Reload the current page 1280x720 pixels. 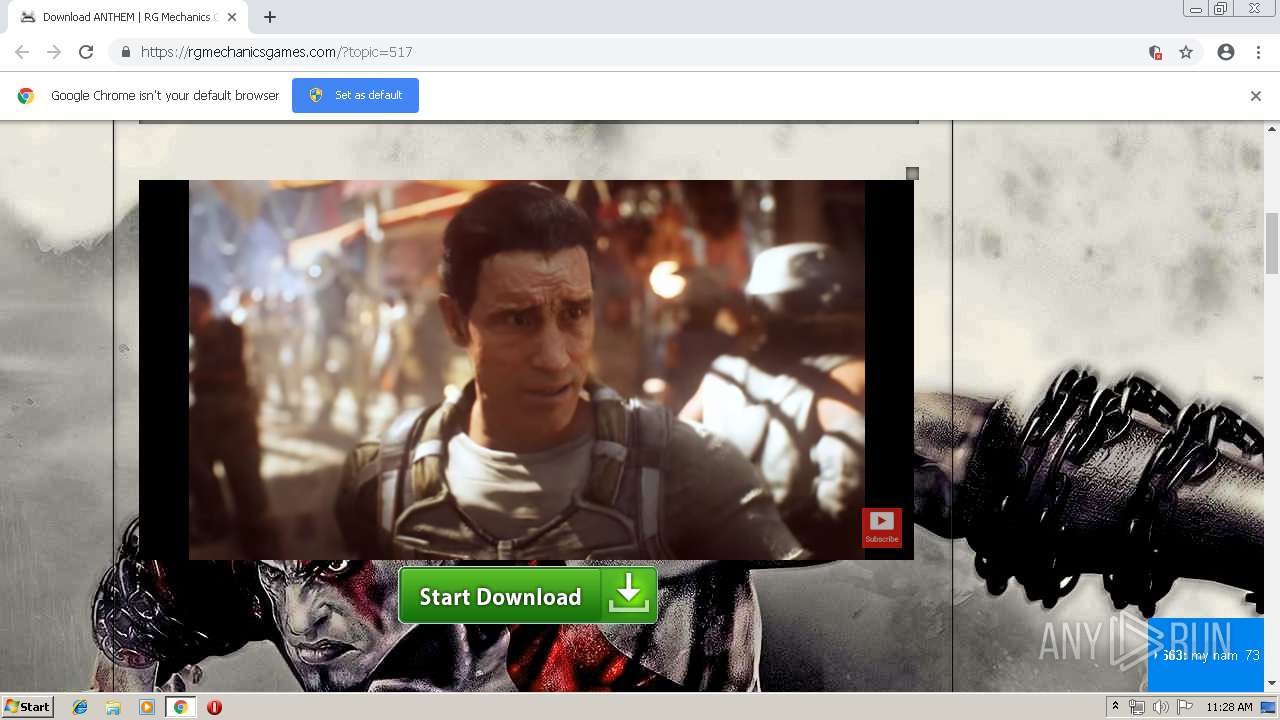86,52
